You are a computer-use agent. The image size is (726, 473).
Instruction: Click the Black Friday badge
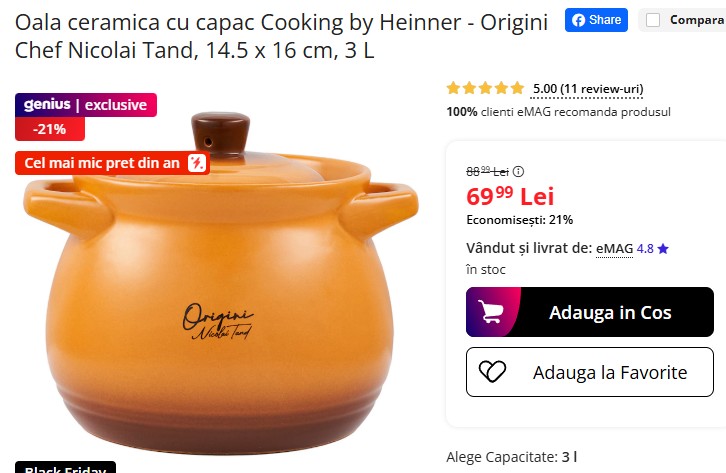[x=65, y=467]
